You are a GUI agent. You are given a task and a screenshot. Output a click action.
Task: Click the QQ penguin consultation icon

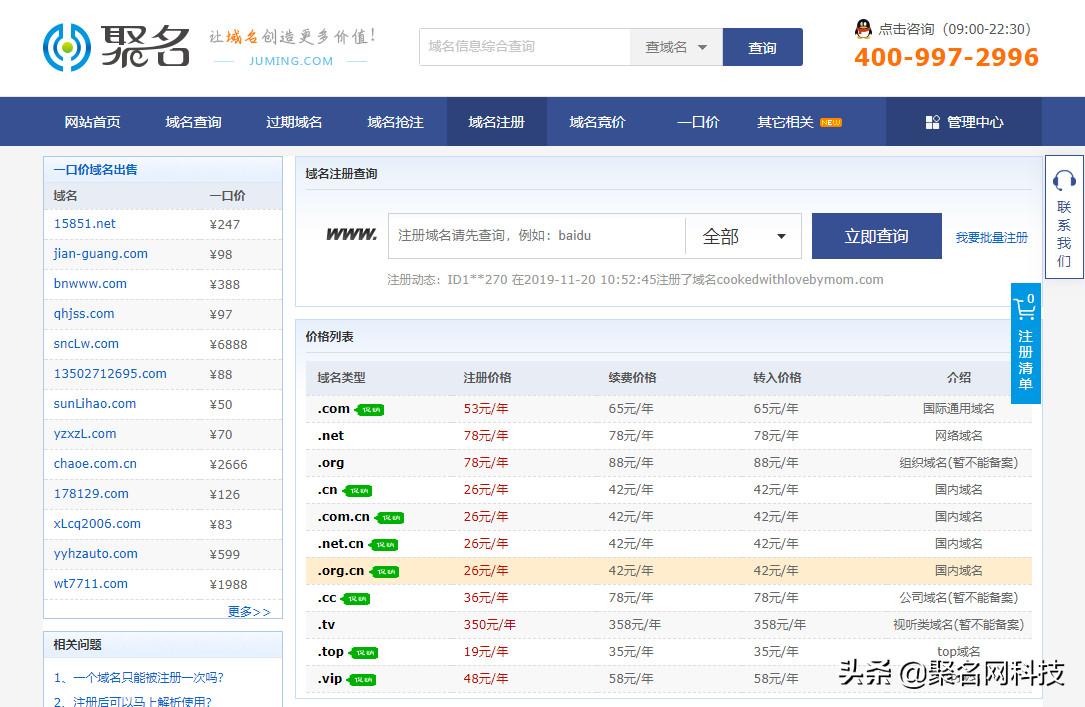[x=863, y=29]
